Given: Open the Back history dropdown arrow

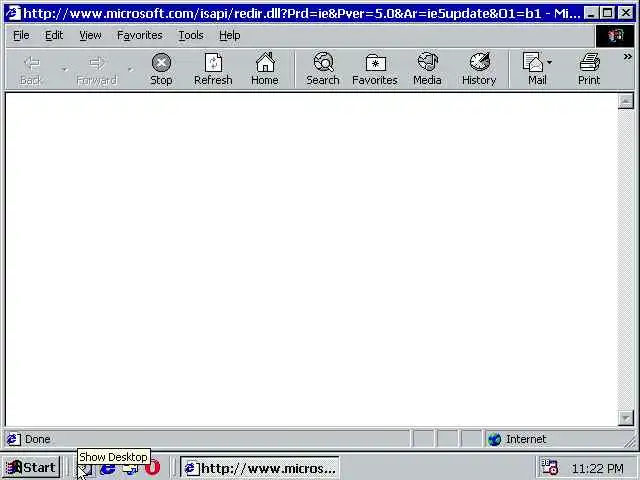Looking at the screenshot, I should 64,70.
